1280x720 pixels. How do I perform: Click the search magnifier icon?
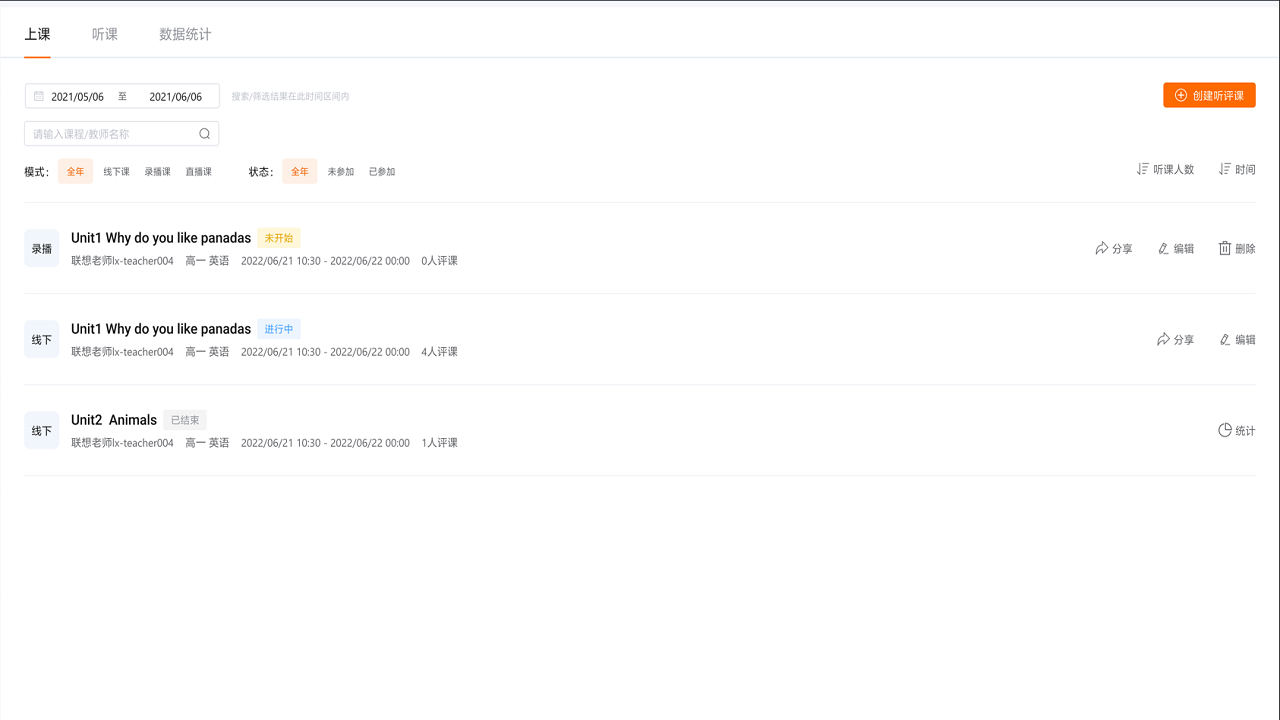point(204,134)
